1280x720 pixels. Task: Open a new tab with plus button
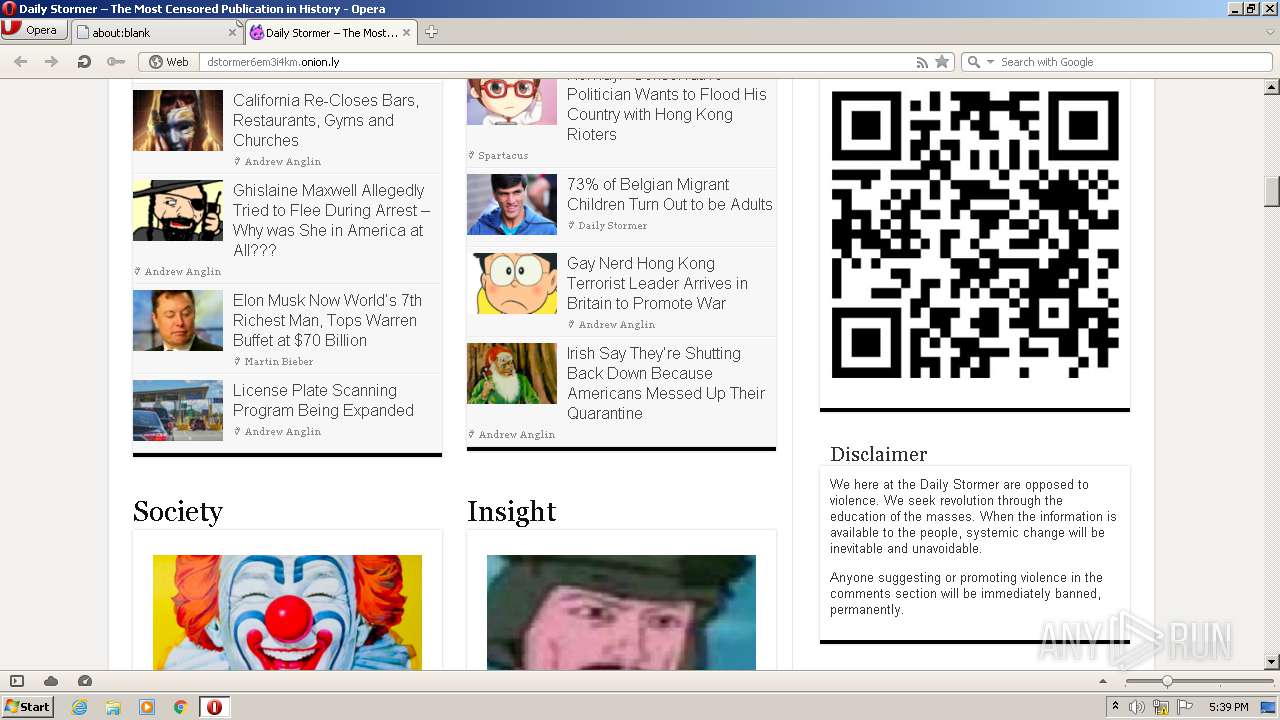point(431,32)
